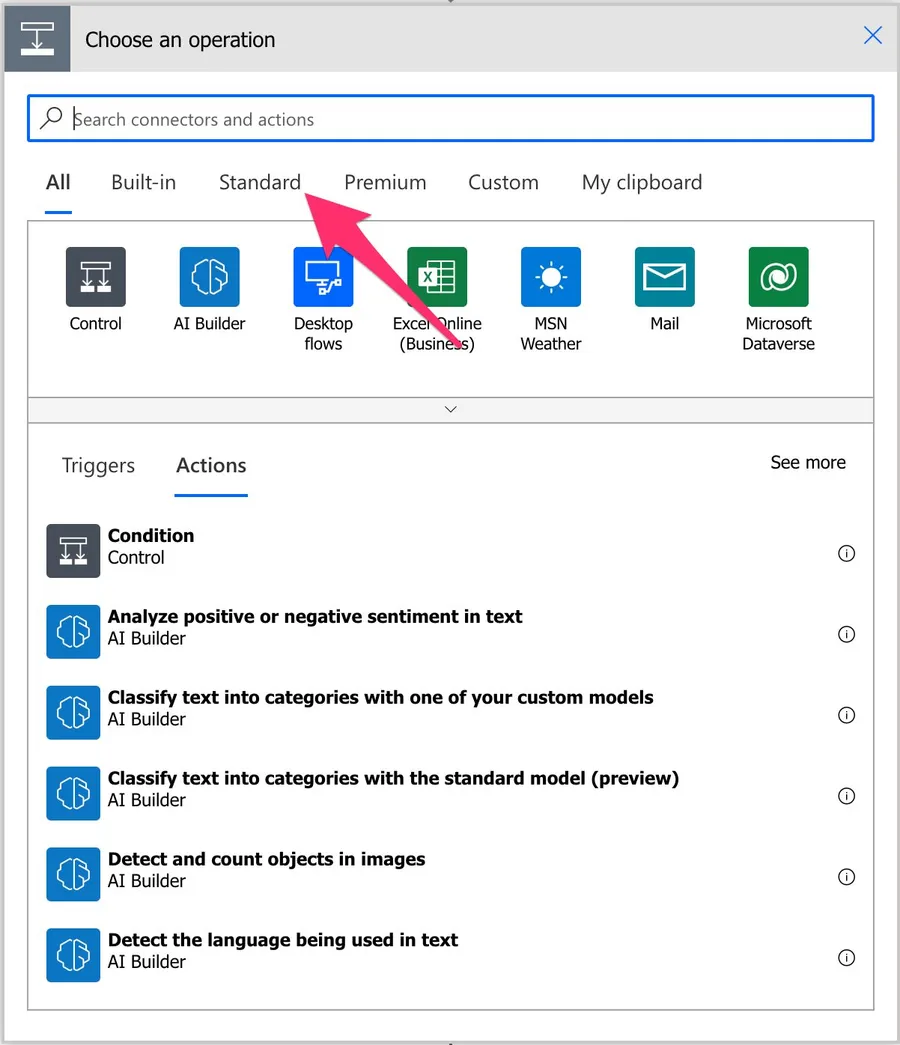900x1045 pixels.
Task: Switch to the Premium tab
Action: [x=385, y=182]
